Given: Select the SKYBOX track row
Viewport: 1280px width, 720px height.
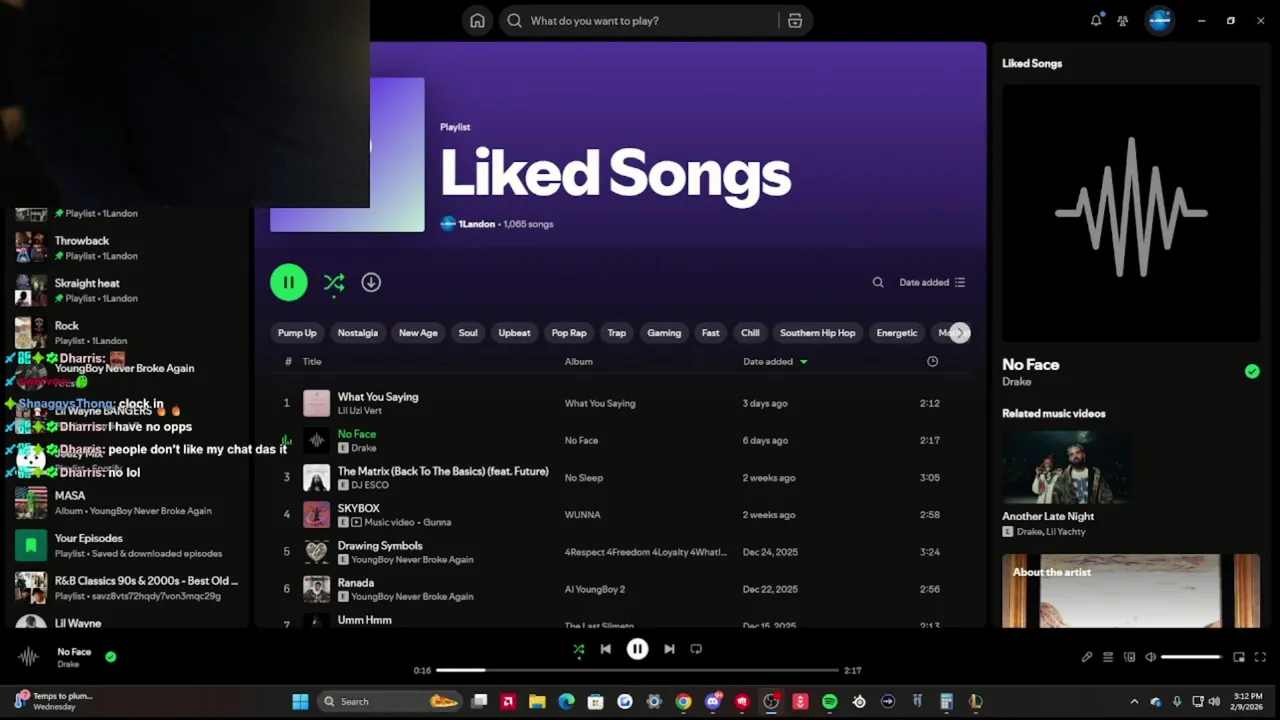Looking at the screenshot, I should point(621,515).
